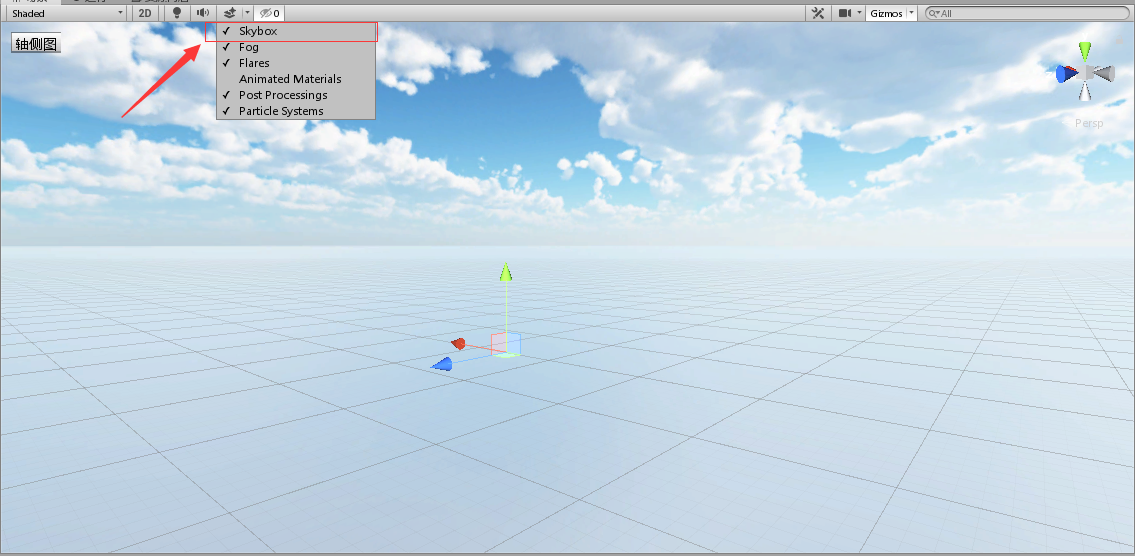This screenshot has height=556, width=1135.
Task: Toggle the 2D view mode button
Action: (145, 13)
